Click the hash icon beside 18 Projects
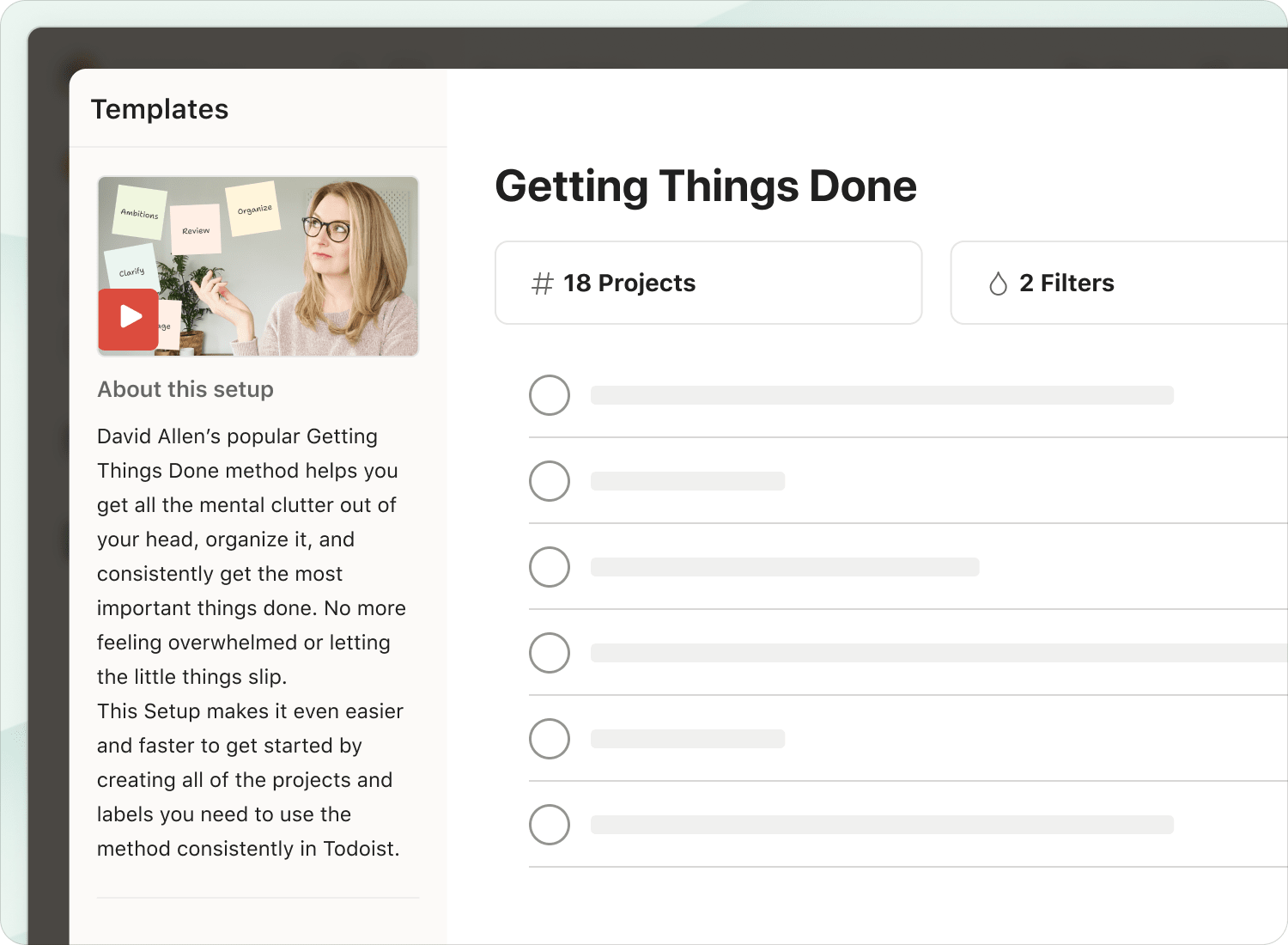 [x=542, y=283]
